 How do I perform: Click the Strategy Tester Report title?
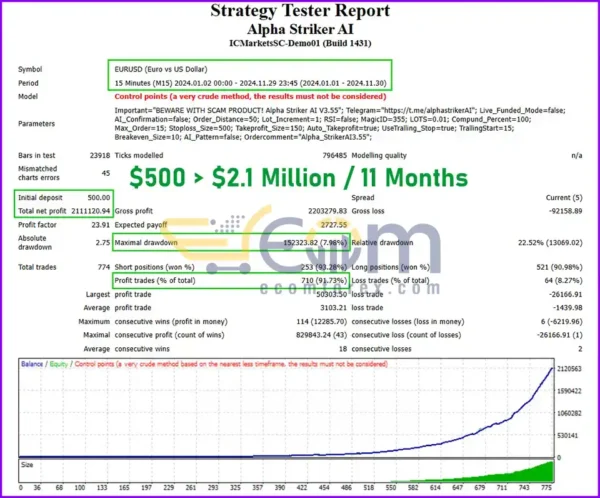click(299, 12)
